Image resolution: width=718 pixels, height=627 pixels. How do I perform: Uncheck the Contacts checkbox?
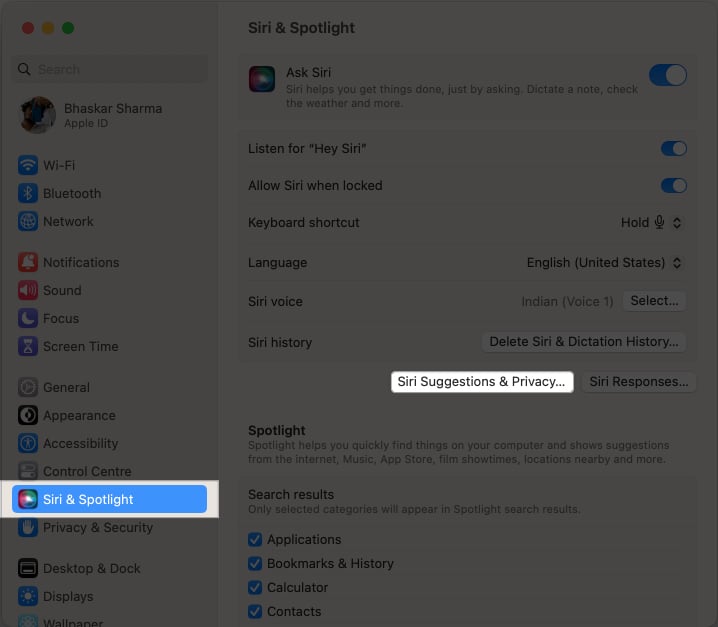tap(255, 611)
